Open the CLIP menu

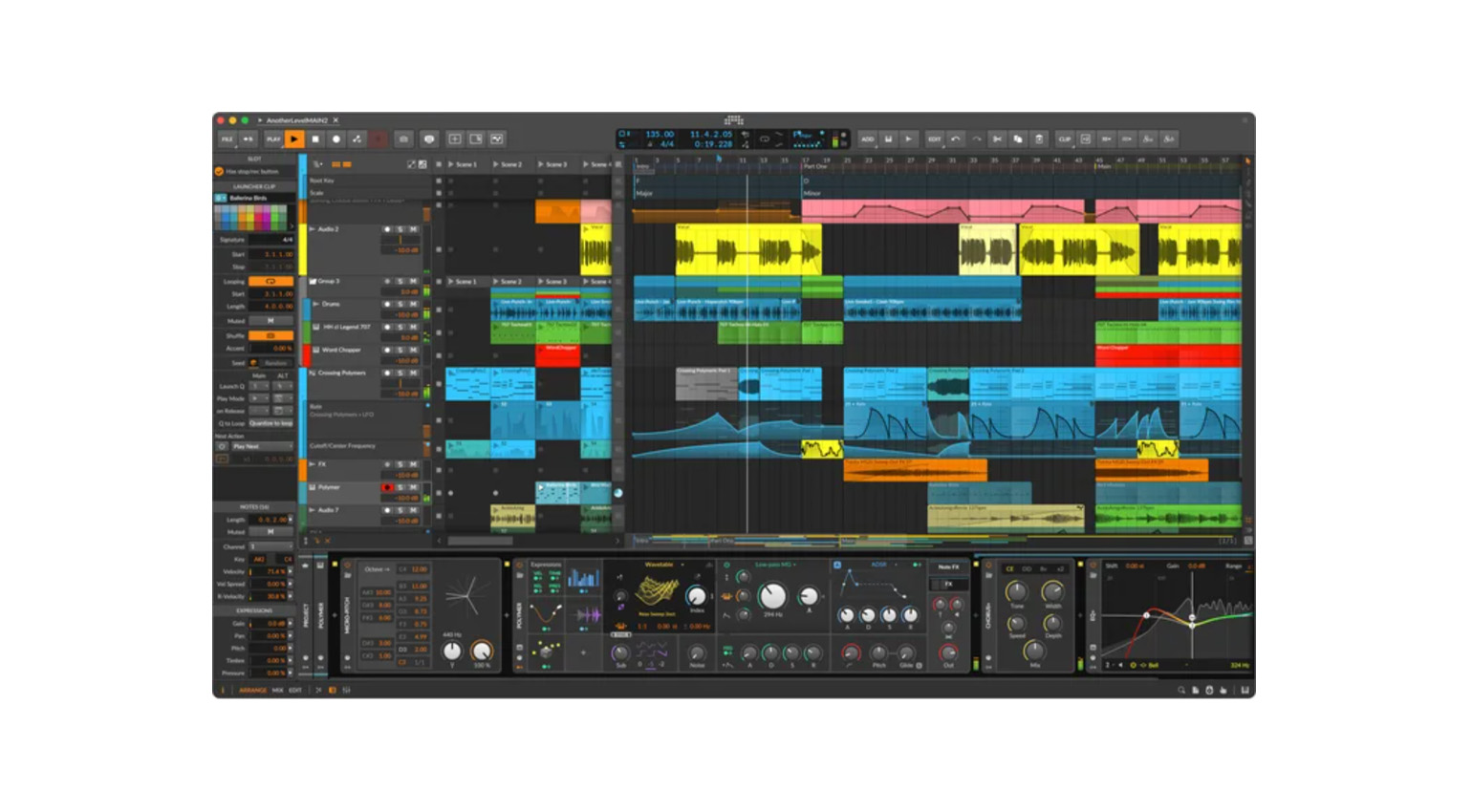pos(1064,139)
